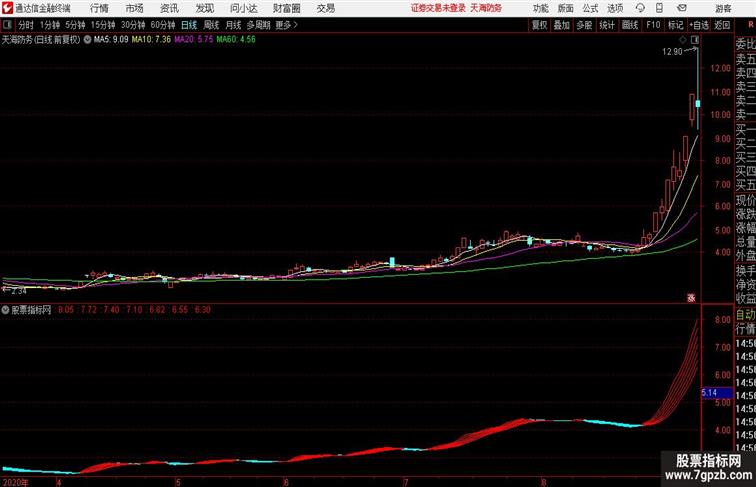Open the 股票指标网 indicator settings circle icon
This screenshot has height=487, width=756.
click(x=5, y=310)
